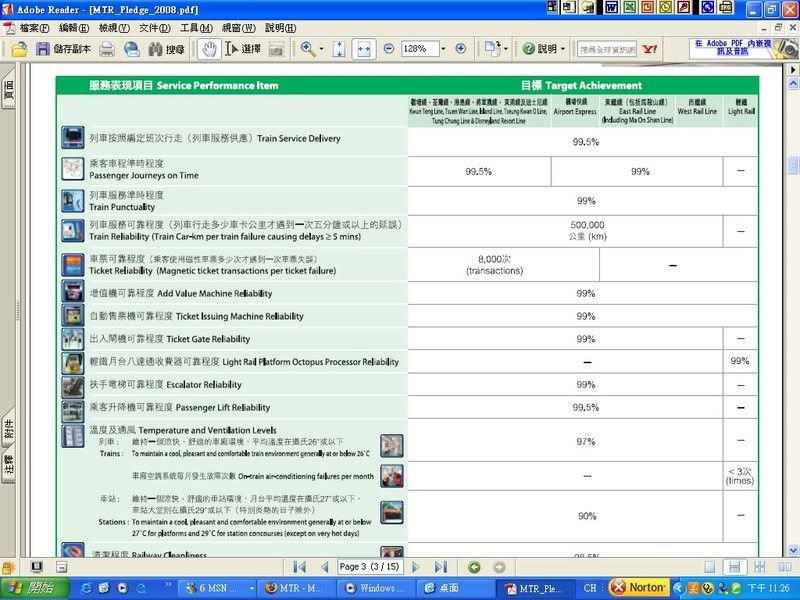This screenshot has width=800, height=600.
Task: Click the Yahoo Y! search icon
Action: tap(649, 49)
